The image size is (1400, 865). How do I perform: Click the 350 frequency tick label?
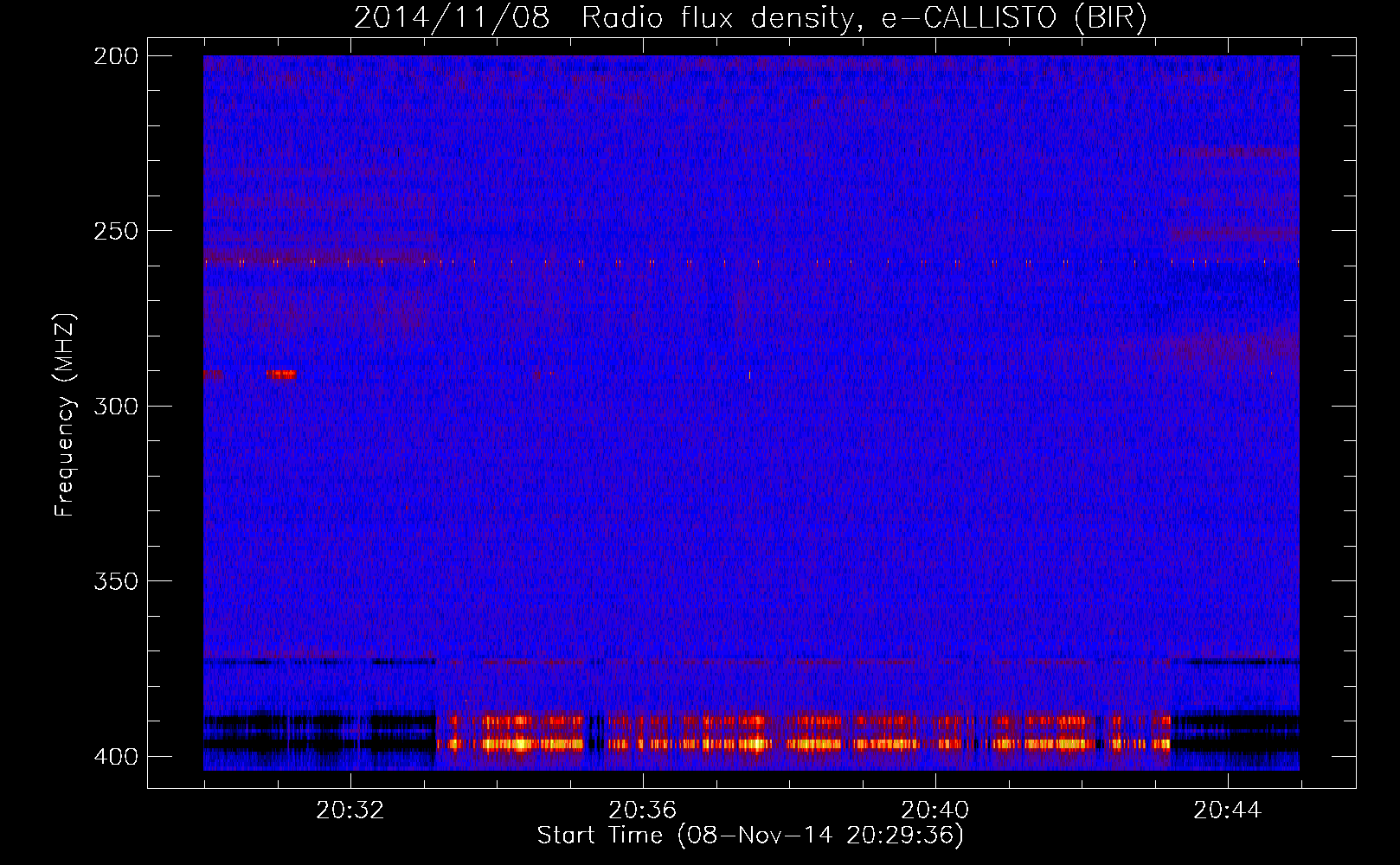pyautogui.click(x=115, y=581)
